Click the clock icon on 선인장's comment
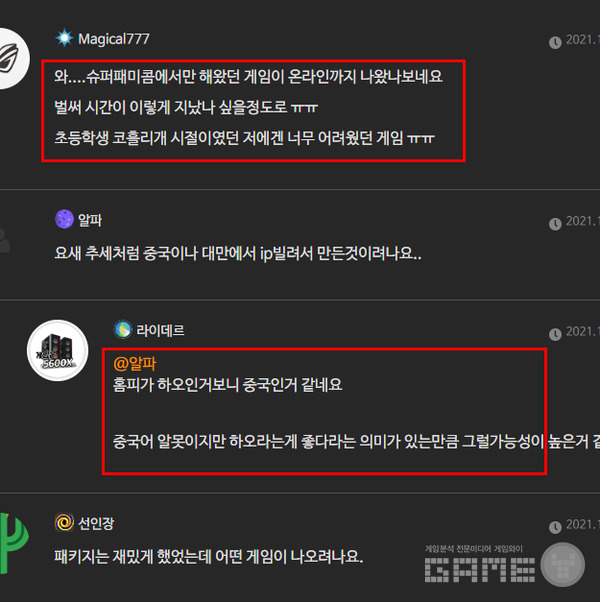 (x=555, y=527)
